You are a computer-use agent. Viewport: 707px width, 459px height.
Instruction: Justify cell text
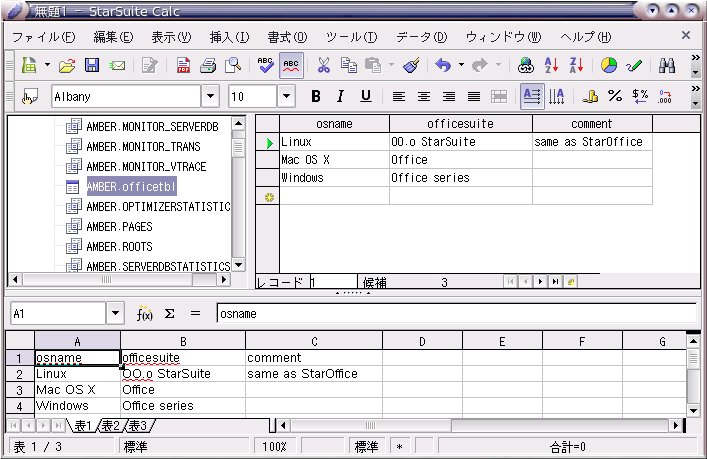474,96
